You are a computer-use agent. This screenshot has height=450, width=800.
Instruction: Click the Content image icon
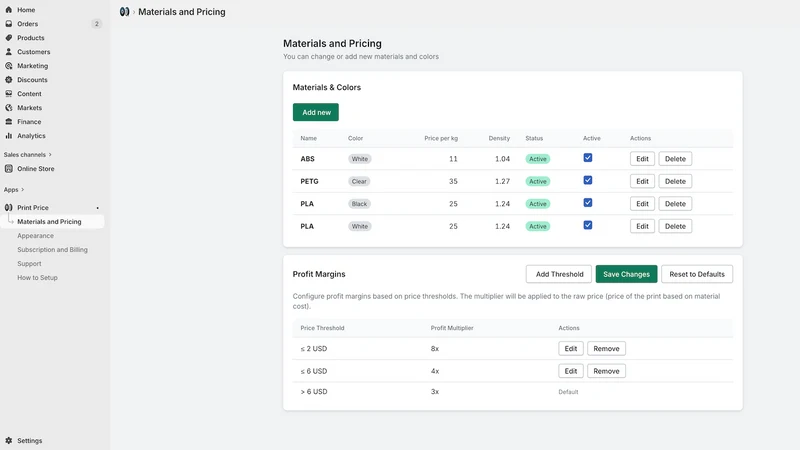tap(9, 94)
